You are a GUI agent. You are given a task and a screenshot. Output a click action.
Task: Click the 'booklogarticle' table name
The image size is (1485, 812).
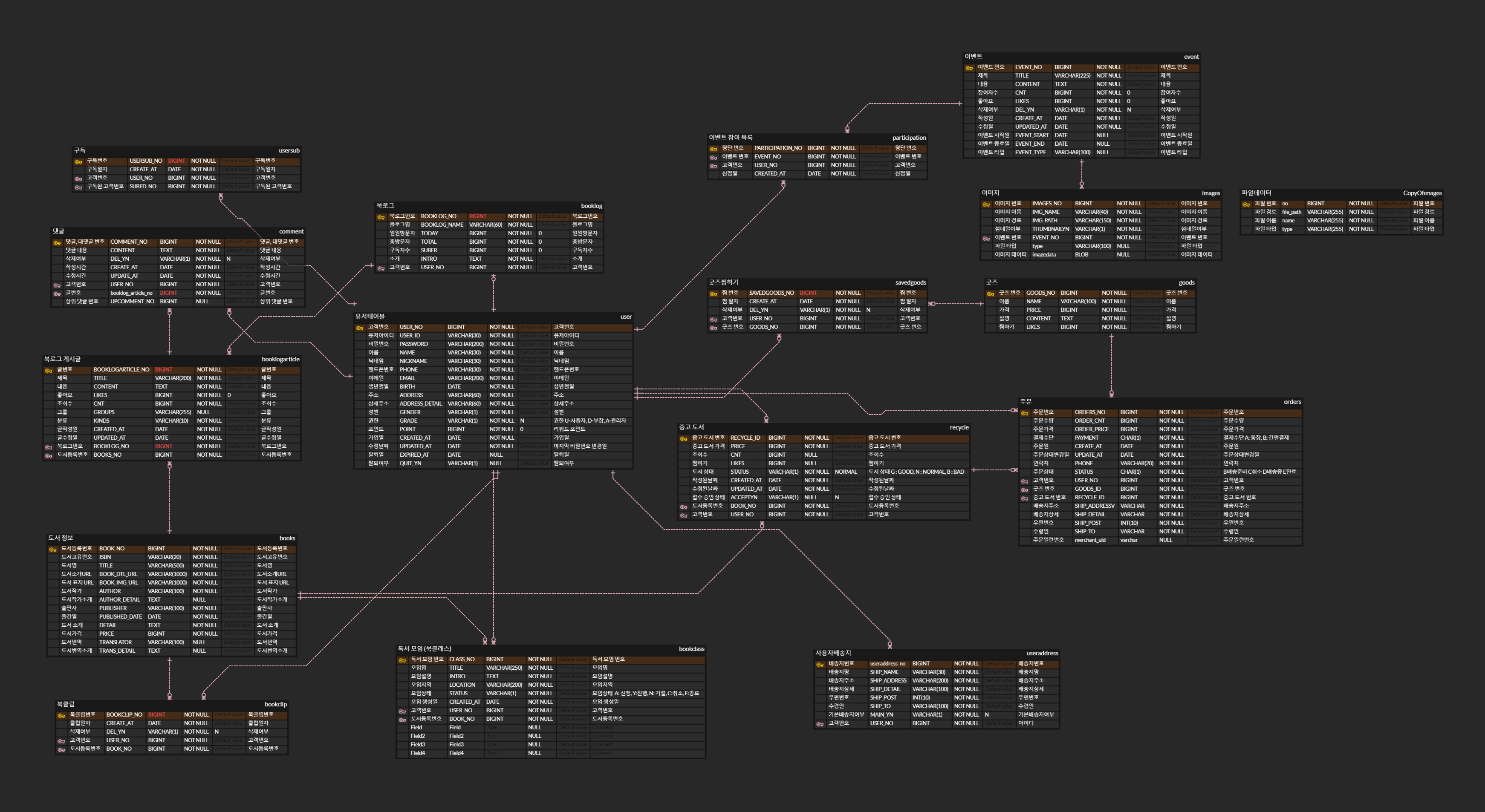pyautogui.click(x=281, y=360)
